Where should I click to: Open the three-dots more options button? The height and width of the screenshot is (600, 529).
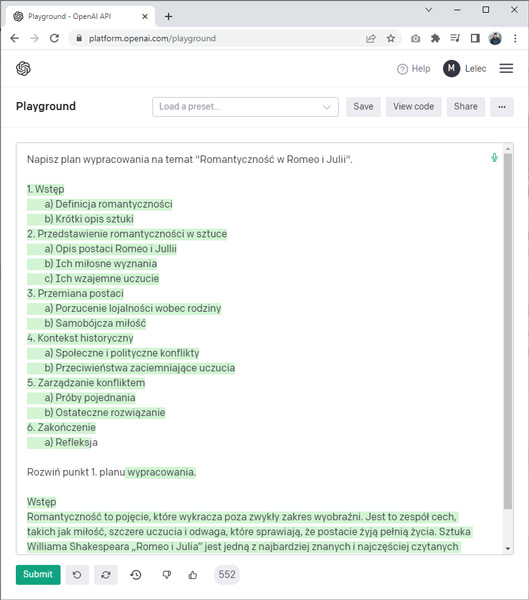(x=502, y=107)
